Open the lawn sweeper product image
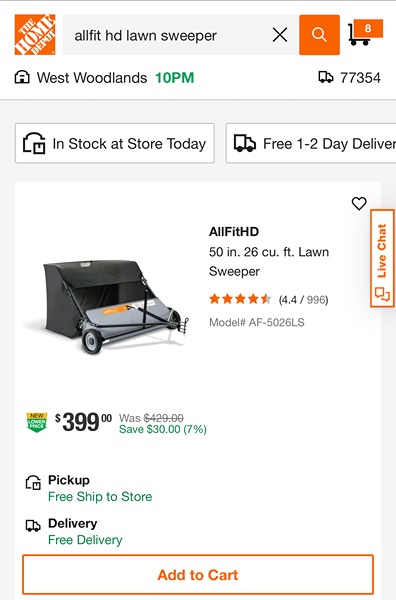396x600 pixels. coord(106,306)
